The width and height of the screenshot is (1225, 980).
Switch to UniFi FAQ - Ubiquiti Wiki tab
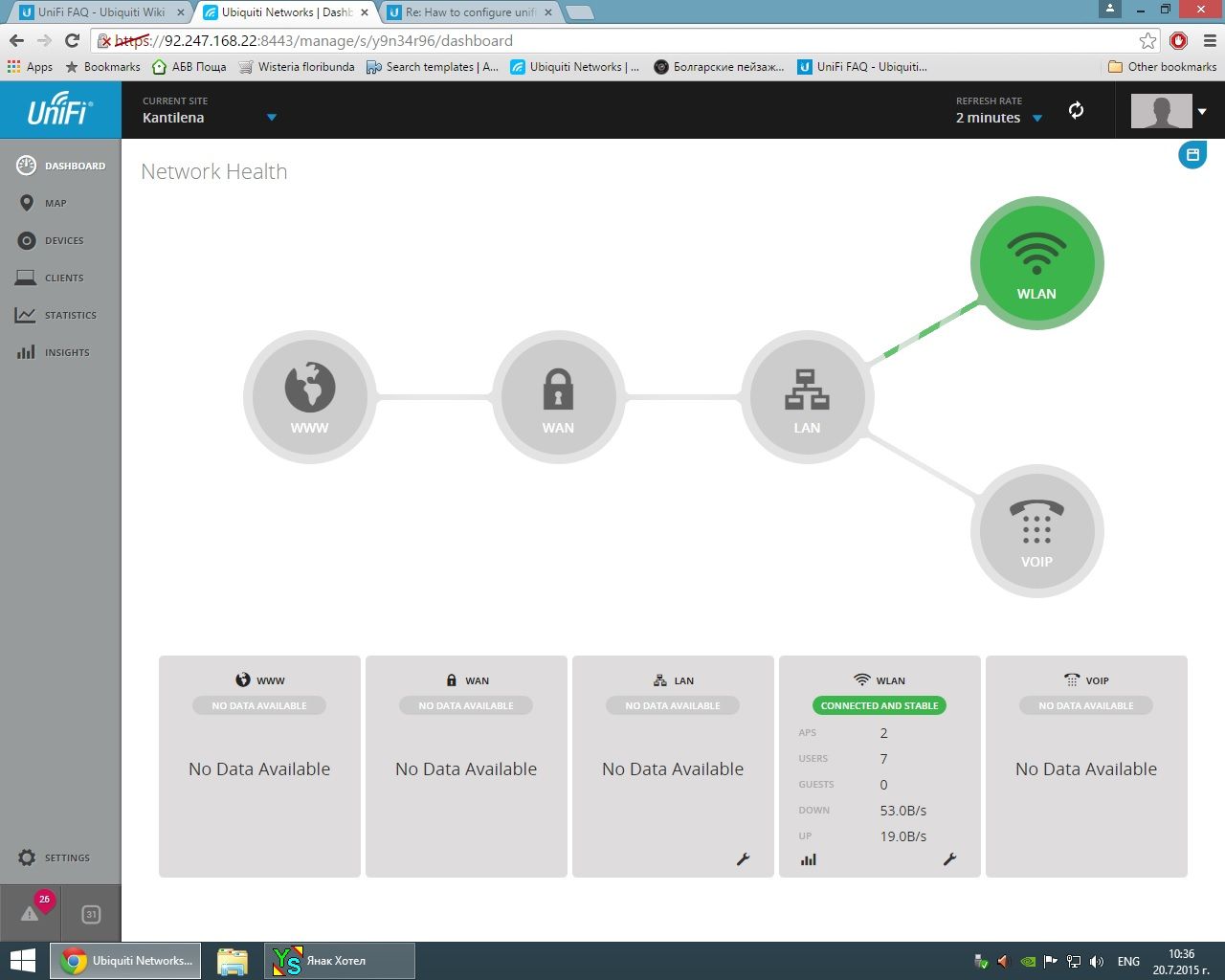(x=100, y=12)
